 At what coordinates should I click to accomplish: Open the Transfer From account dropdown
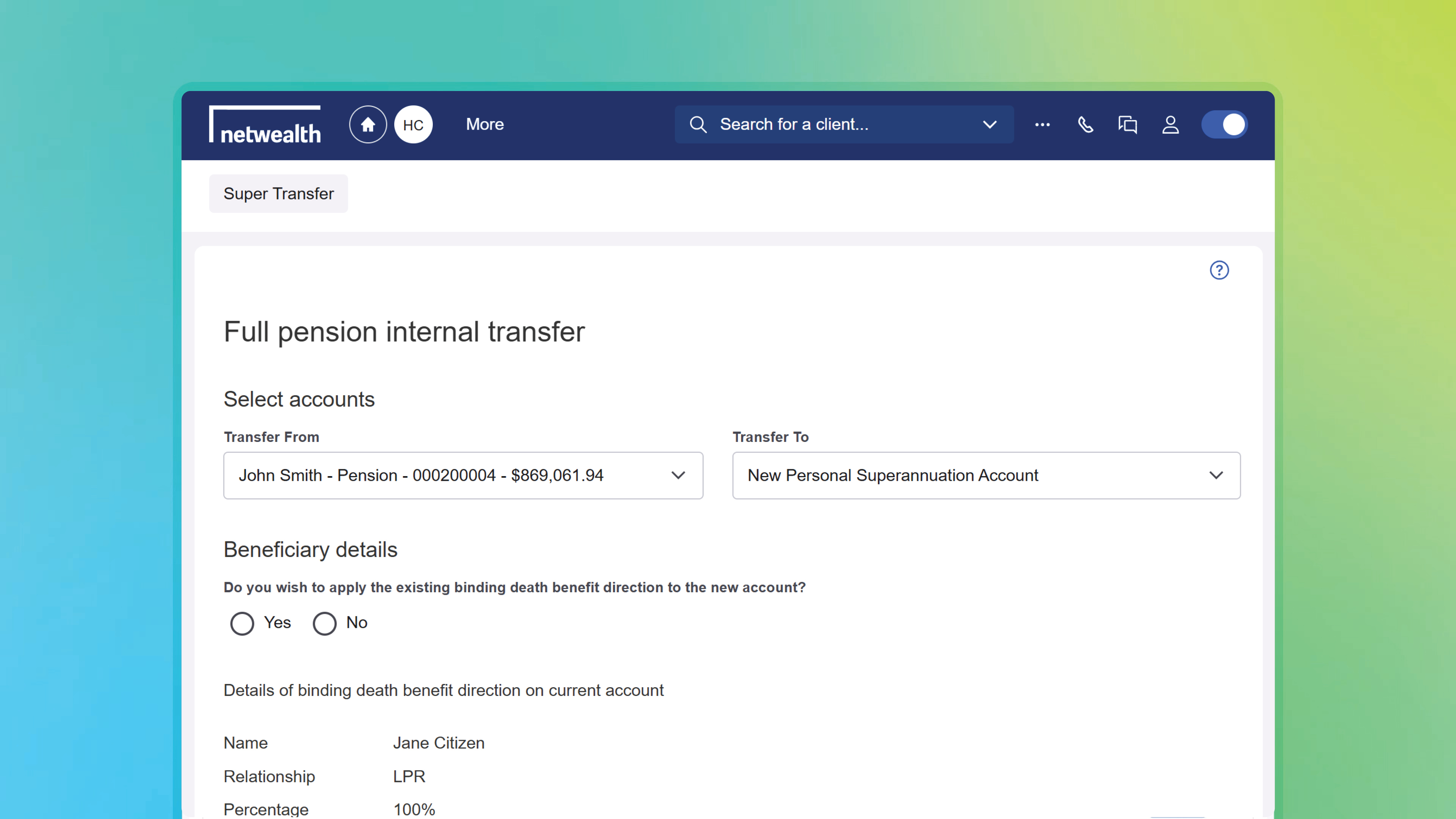[x=463, y=475]
